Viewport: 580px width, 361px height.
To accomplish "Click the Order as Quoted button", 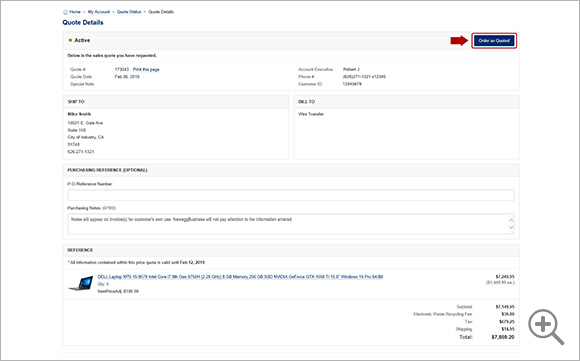I will coord(494,41).
